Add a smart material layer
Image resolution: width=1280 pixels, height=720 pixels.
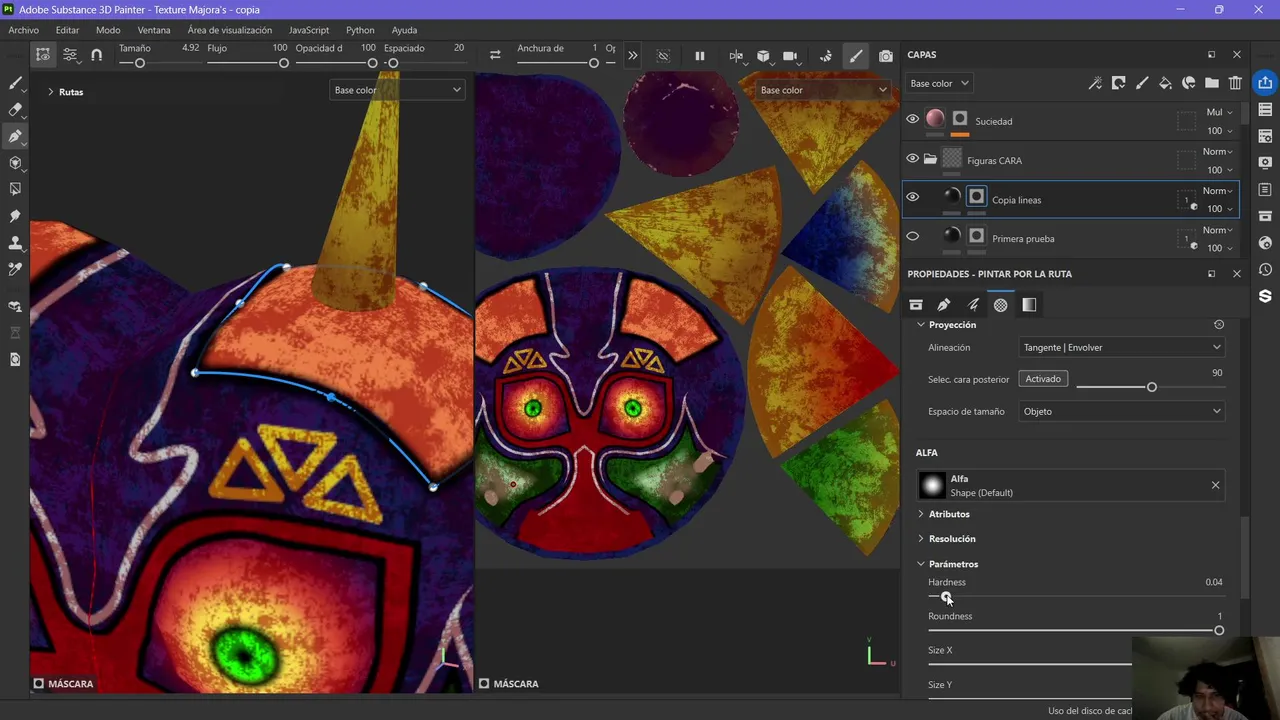point(1189,83)
